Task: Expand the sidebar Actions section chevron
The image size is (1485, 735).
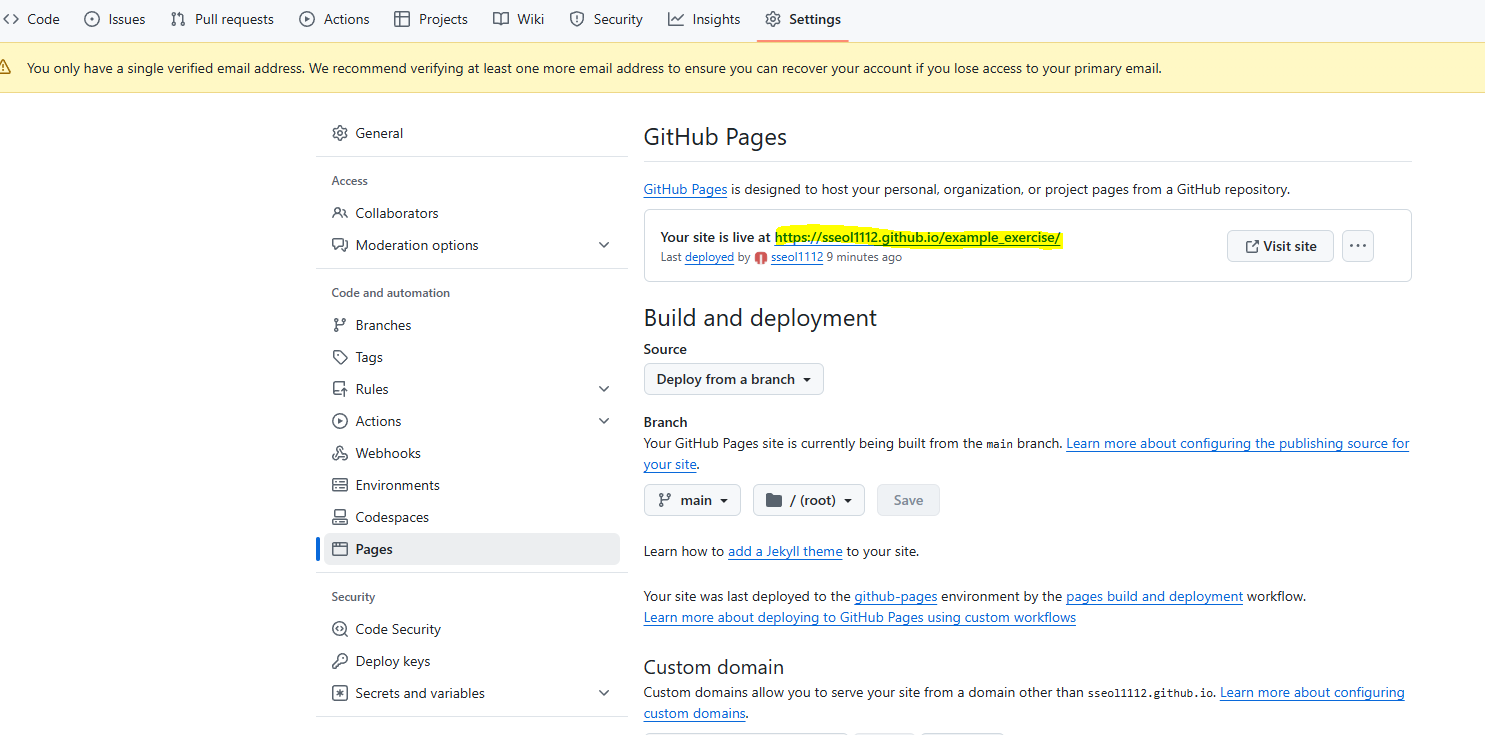Action: click(x=604, y=421)
